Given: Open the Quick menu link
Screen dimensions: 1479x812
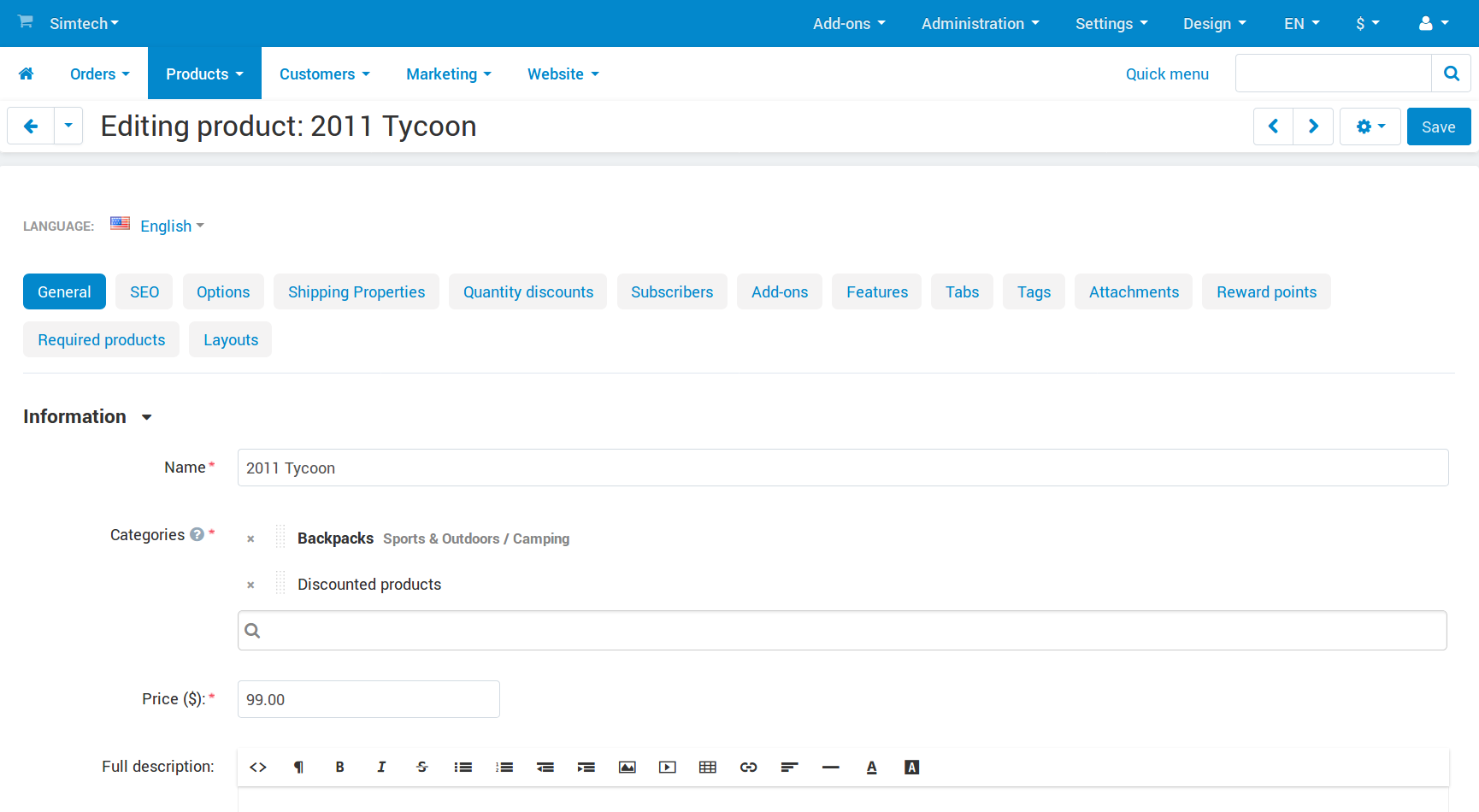Looking at the screenshot, I should (x=1167, y=74).
